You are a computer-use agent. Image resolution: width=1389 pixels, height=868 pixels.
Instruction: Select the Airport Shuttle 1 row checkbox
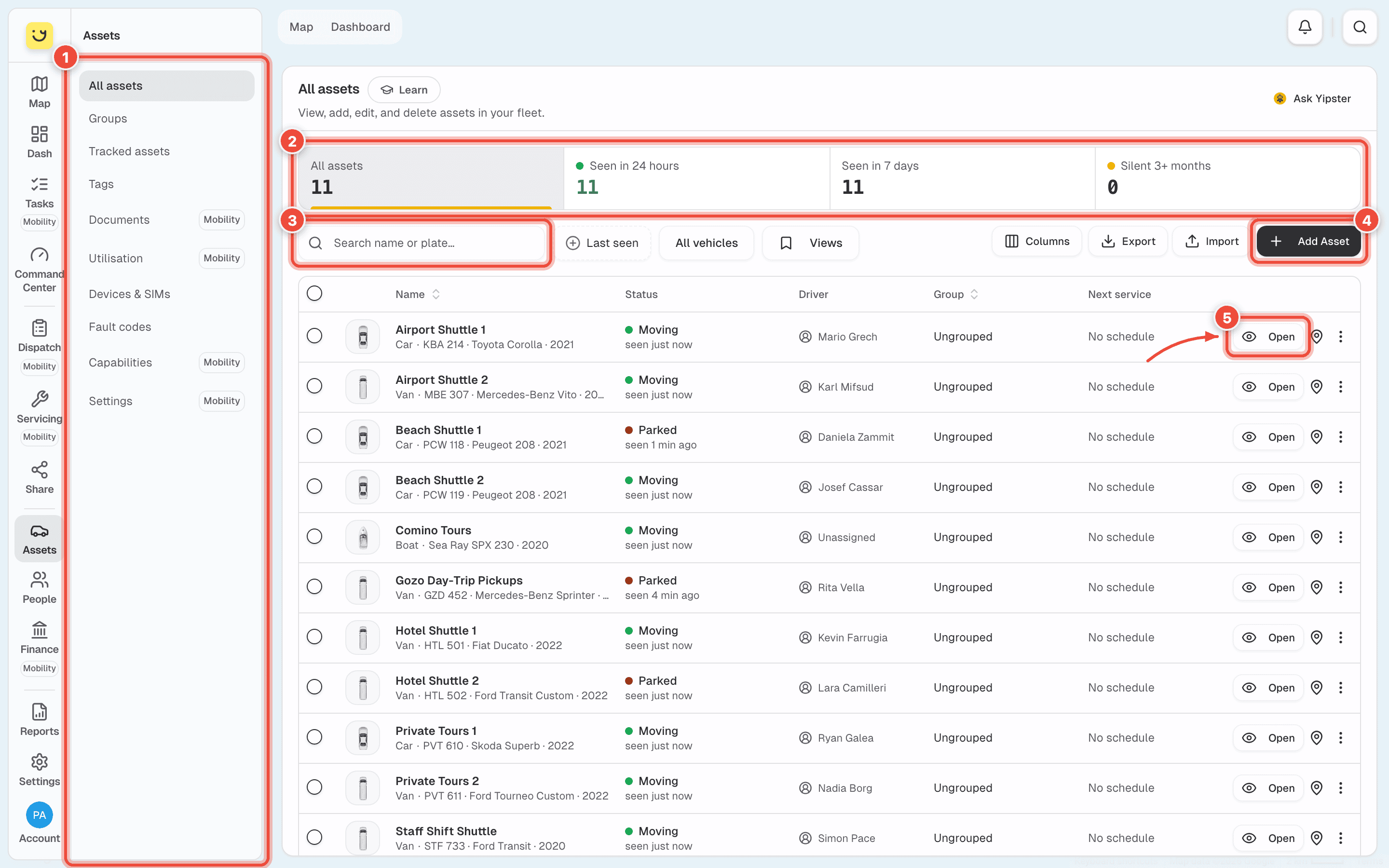[314, 336]
